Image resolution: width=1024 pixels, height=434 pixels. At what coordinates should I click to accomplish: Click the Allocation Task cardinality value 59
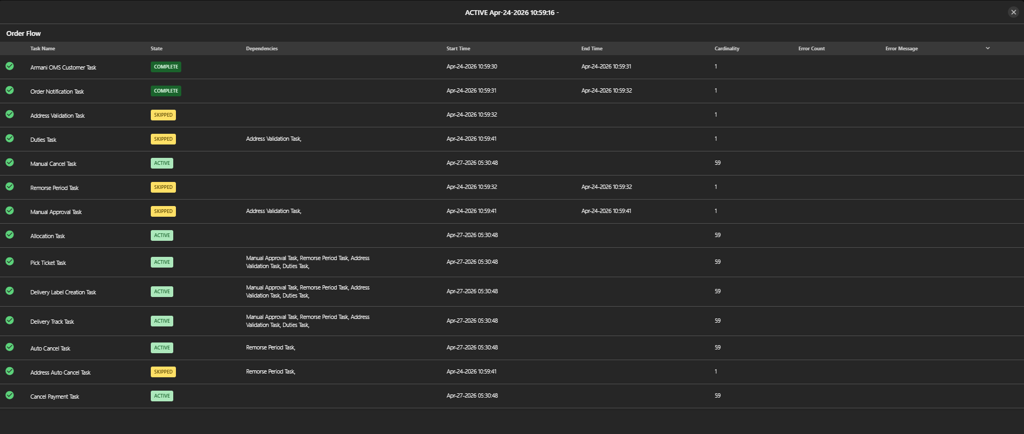(x=718, y=235)
